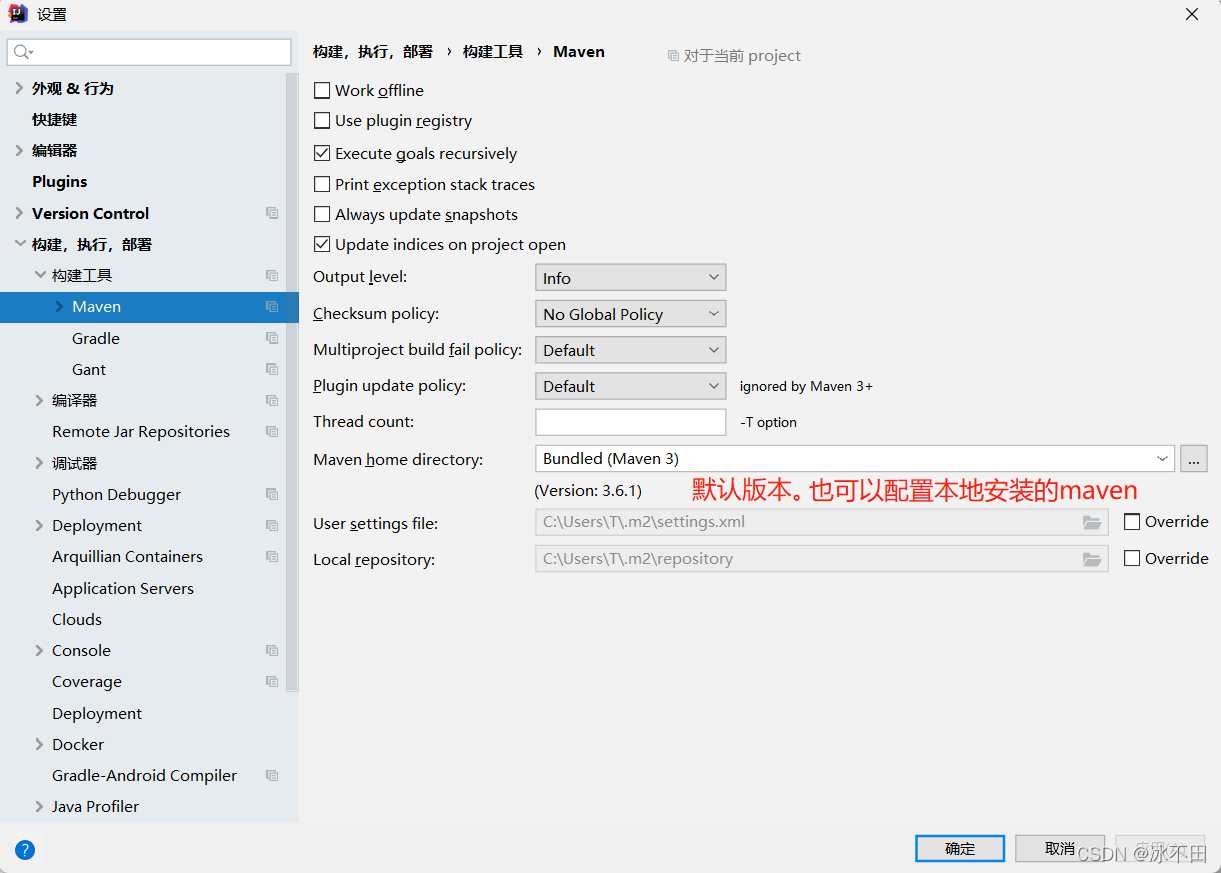Click project-level icon beside Arquillian Containers
1221x873 pixels.
[x=272, y=556]
